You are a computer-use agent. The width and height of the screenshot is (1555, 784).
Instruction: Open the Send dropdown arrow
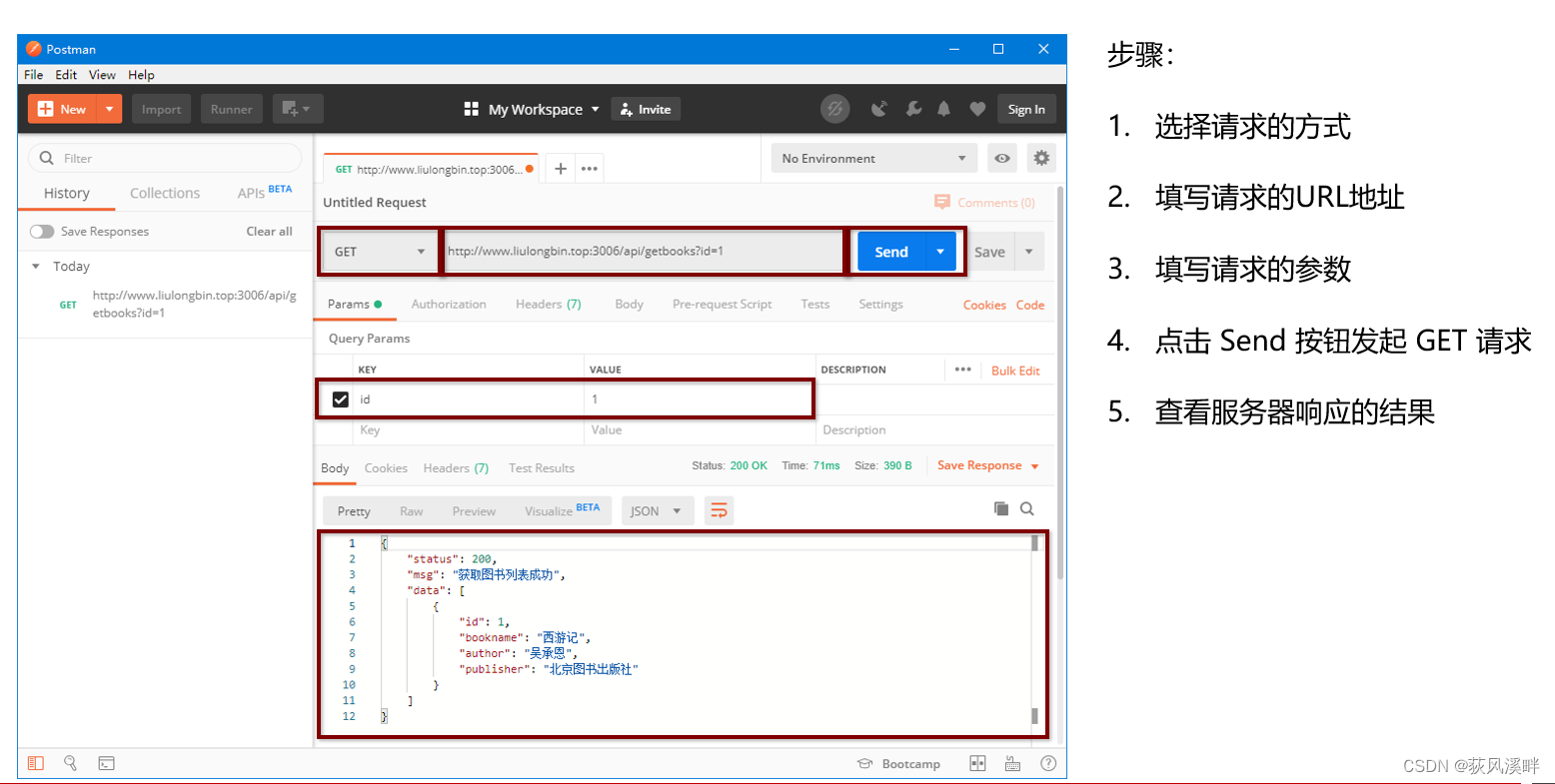click(x=940, y=252)
